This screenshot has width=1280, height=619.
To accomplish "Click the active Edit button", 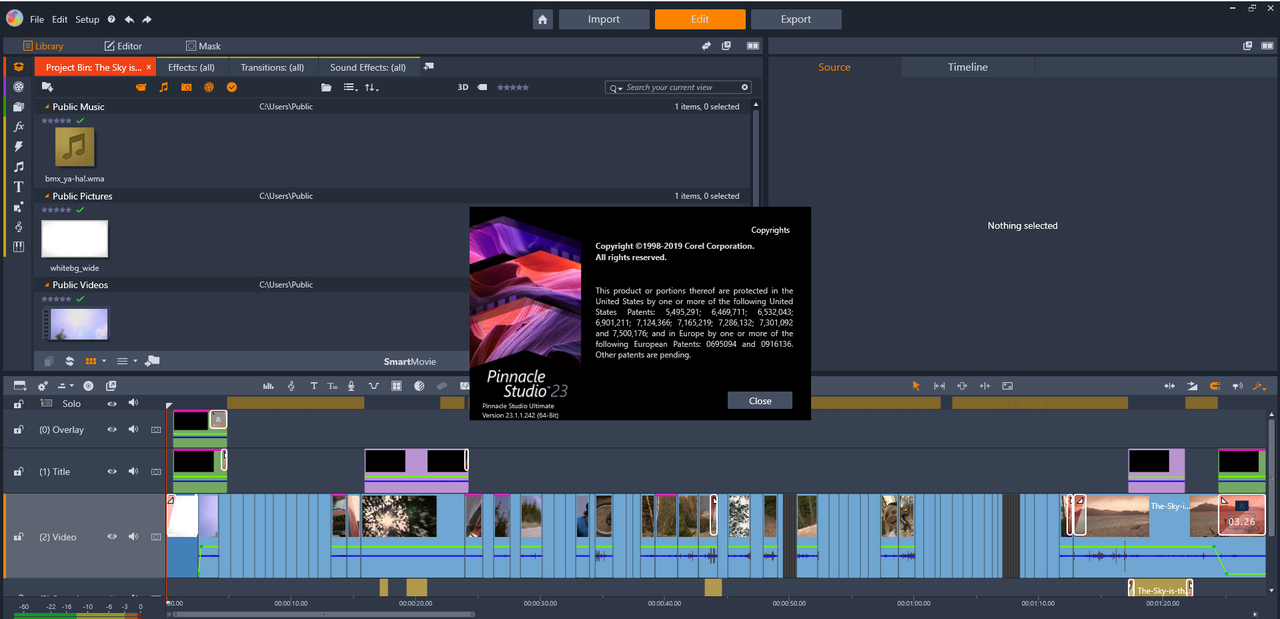I will pos(700,19).
